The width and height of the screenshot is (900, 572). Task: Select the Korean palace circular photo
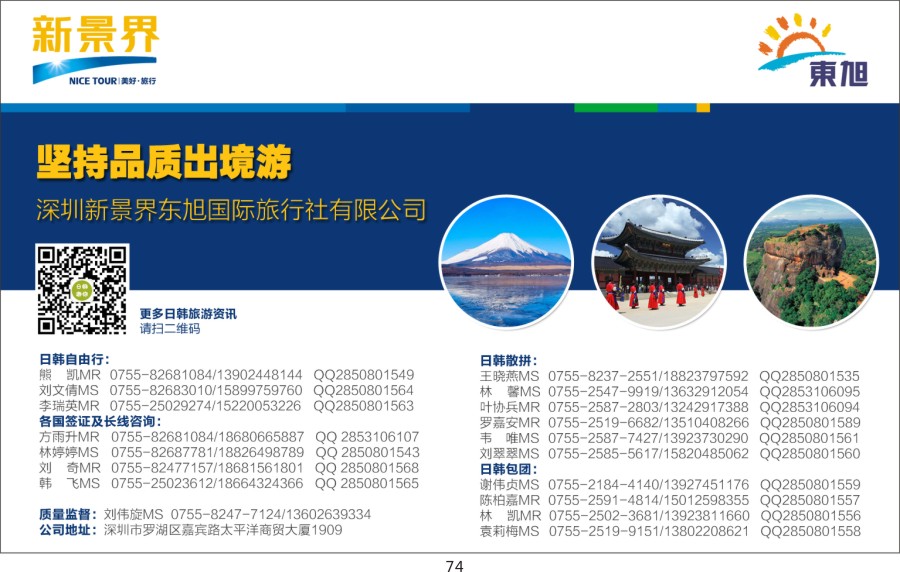coord(659,262)
